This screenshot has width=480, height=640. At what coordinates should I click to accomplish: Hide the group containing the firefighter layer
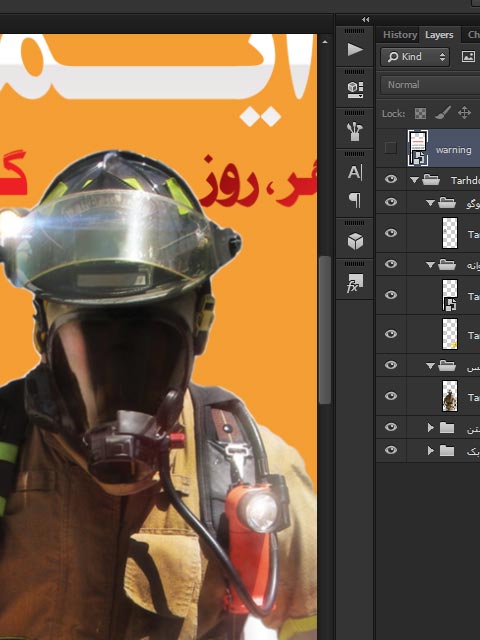click(391, 365)
